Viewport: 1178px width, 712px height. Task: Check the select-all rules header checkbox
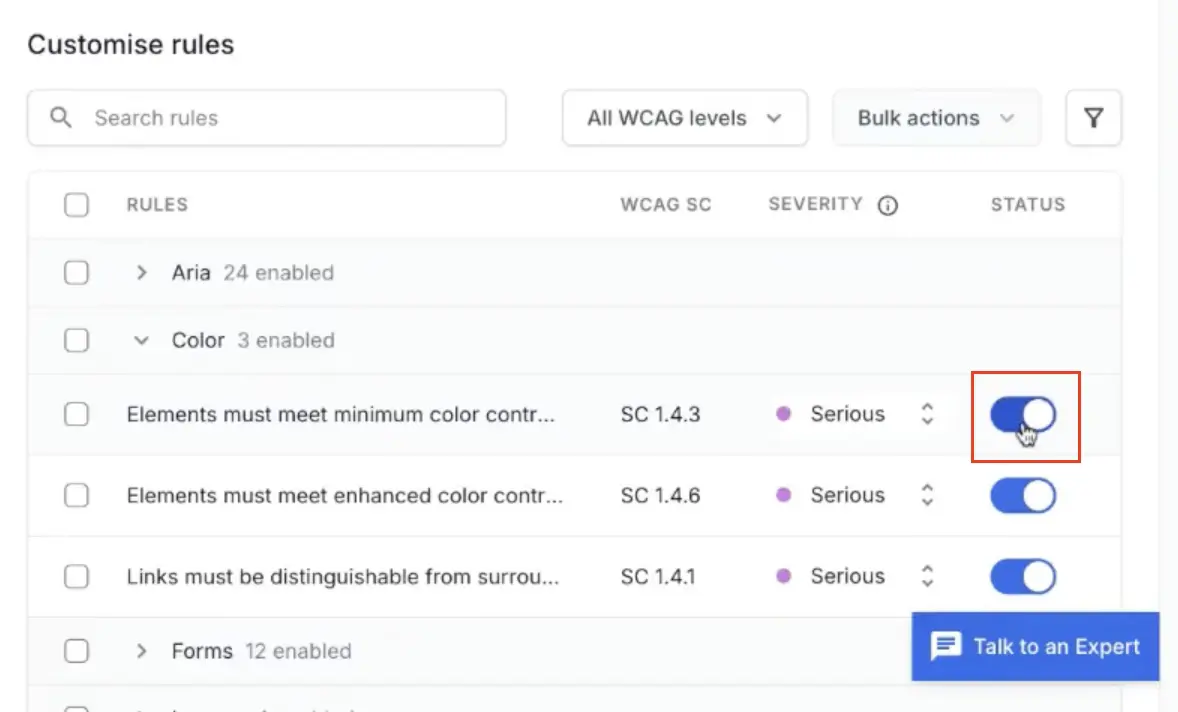(76, 205)
